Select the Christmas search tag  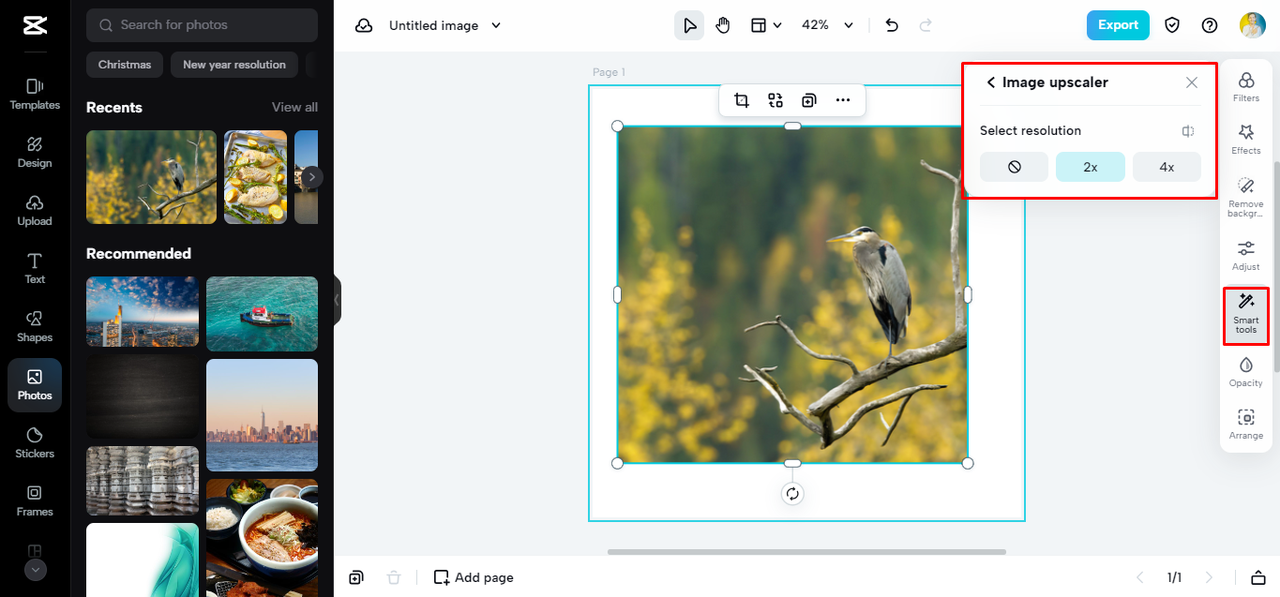coord(125,65)
